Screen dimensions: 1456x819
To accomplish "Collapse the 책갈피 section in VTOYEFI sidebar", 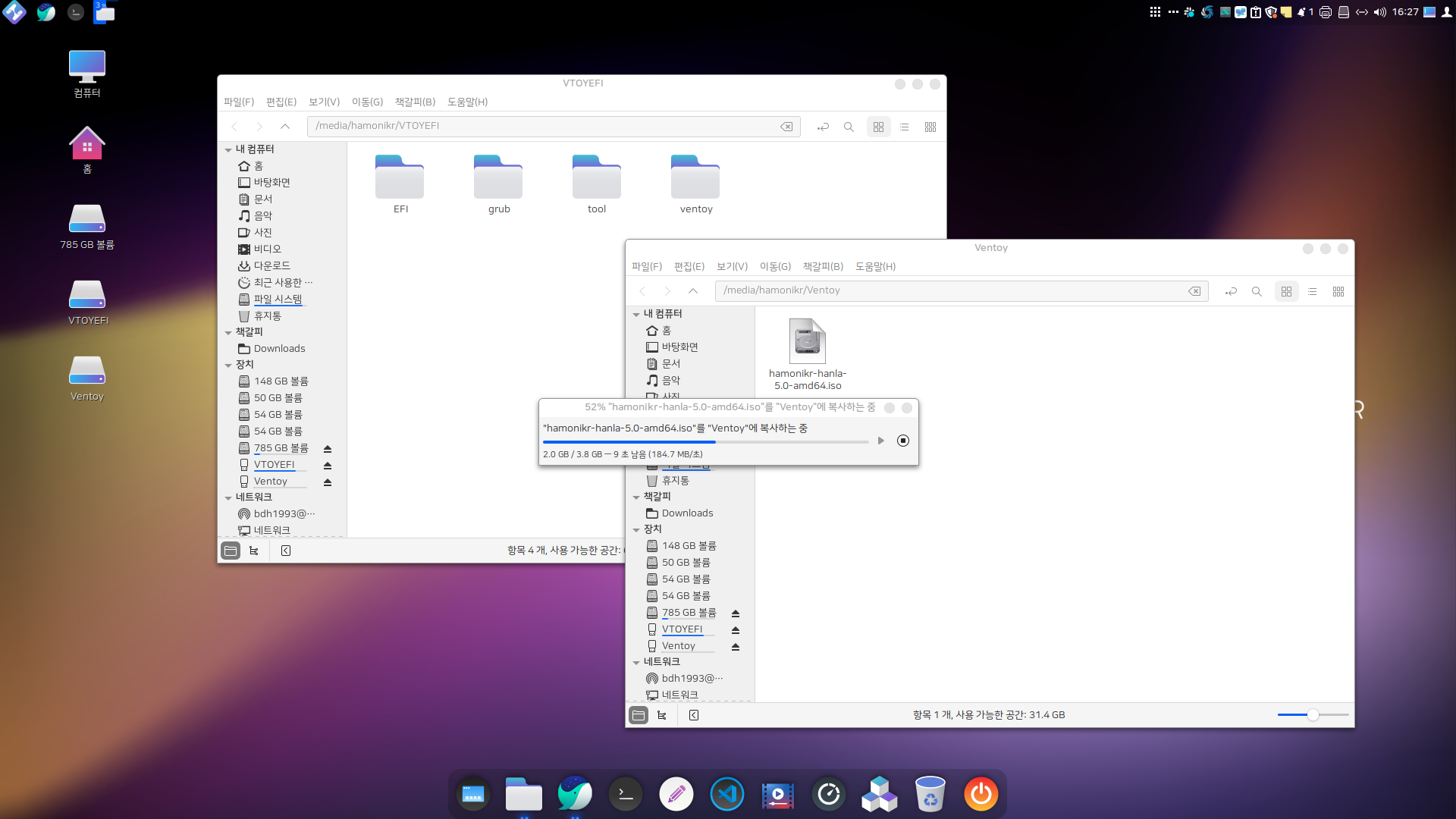I will 228,332.
